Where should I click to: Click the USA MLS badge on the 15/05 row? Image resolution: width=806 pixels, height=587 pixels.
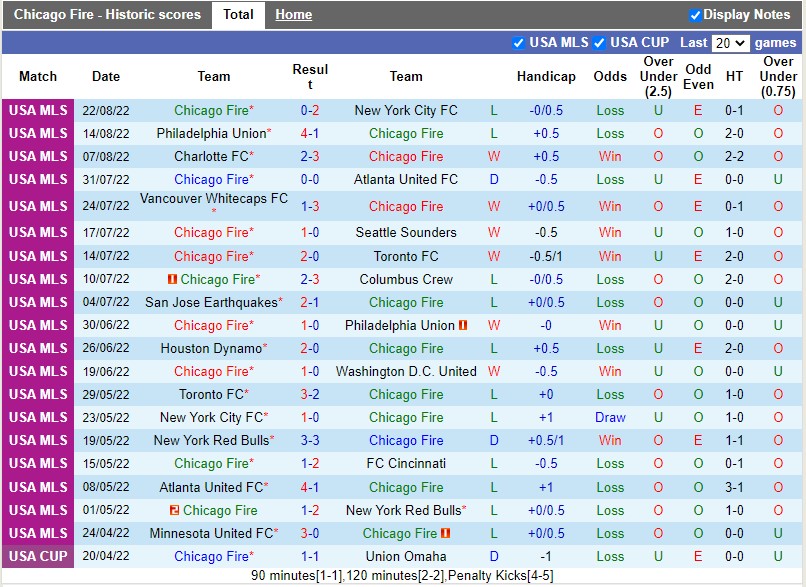[38, 464]
